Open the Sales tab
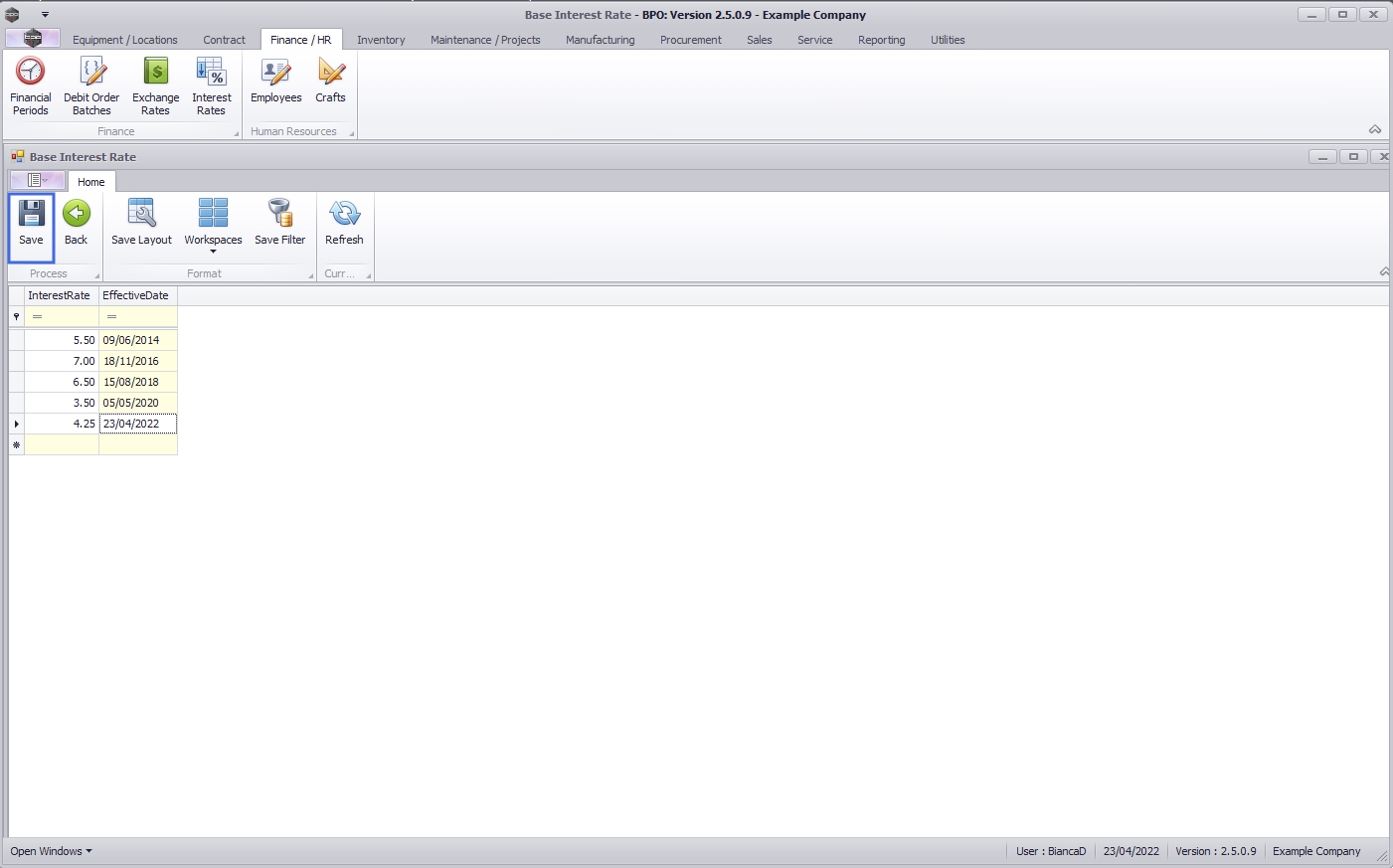The height and width of the screenshot is (868, 1393). tap(760, 40)
